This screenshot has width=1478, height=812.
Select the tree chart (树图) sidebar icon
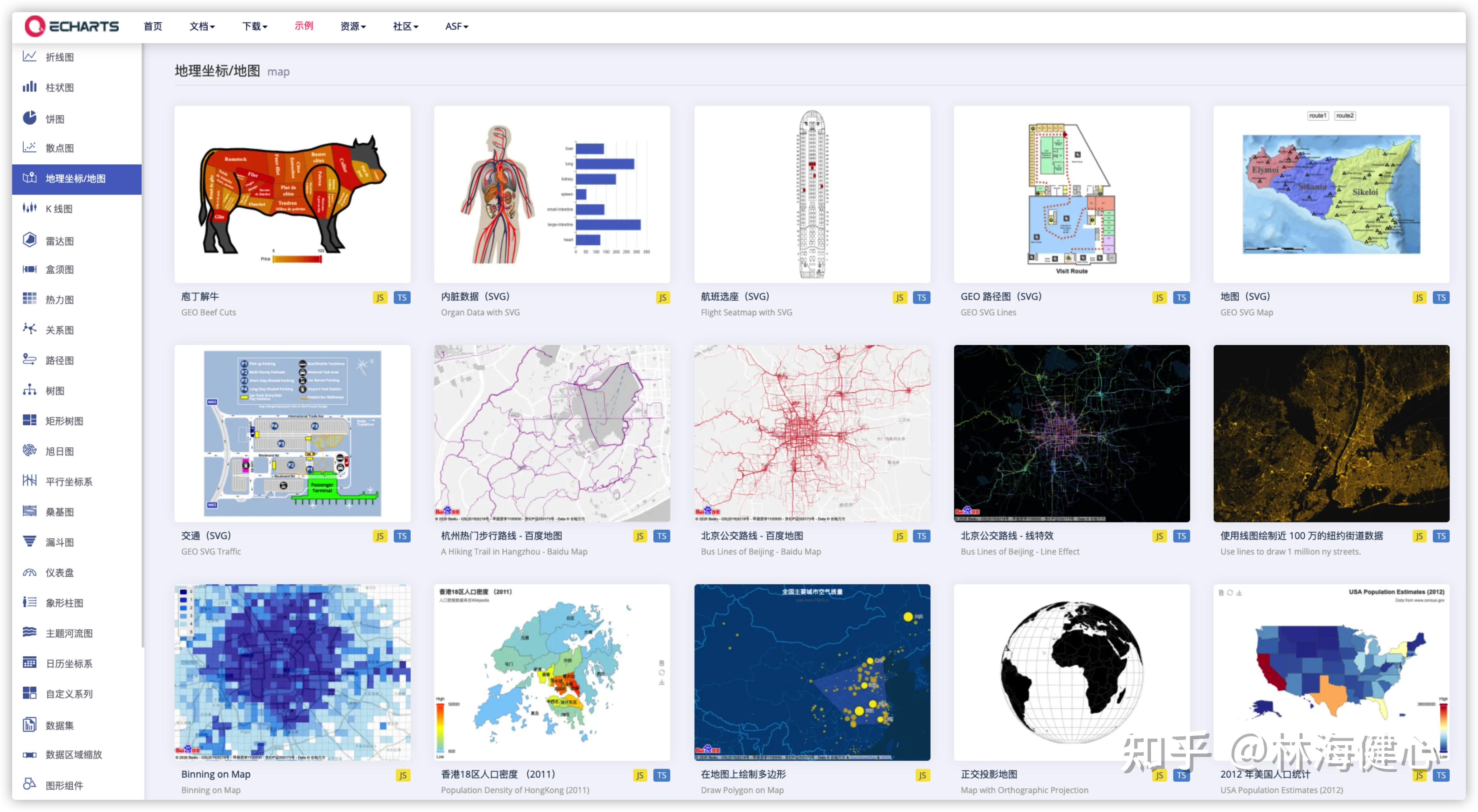[30, 390]
